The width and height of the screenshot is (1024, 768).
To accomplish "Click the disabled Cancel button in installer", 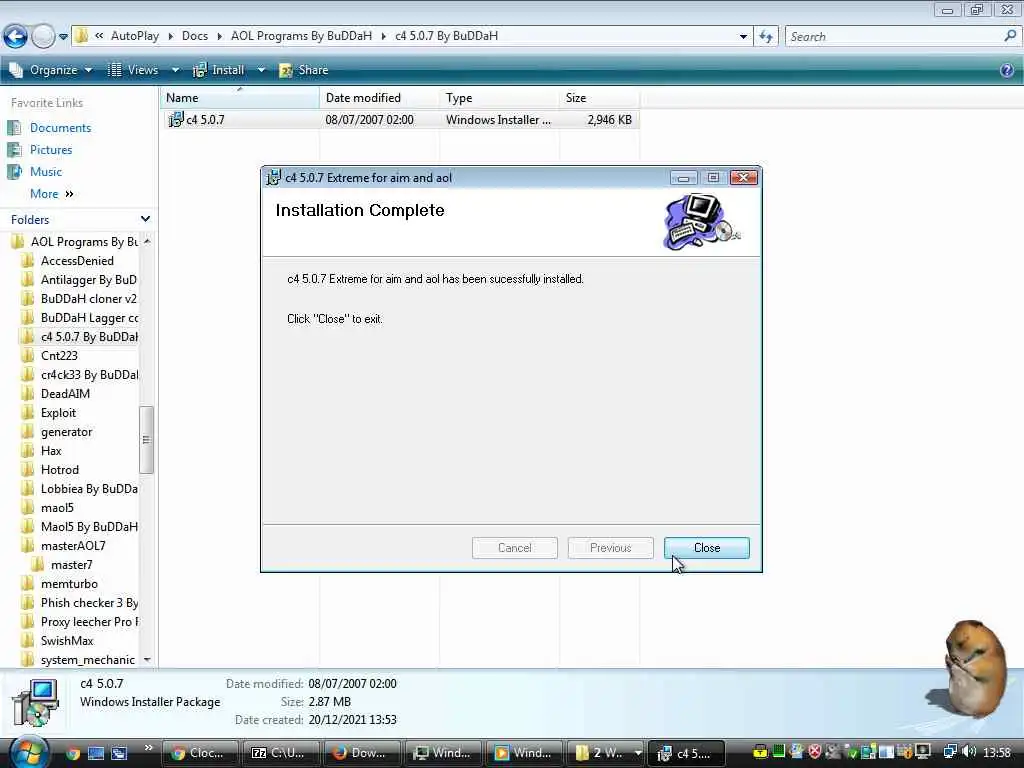I will pyautogui.click(x=515, y=548).
